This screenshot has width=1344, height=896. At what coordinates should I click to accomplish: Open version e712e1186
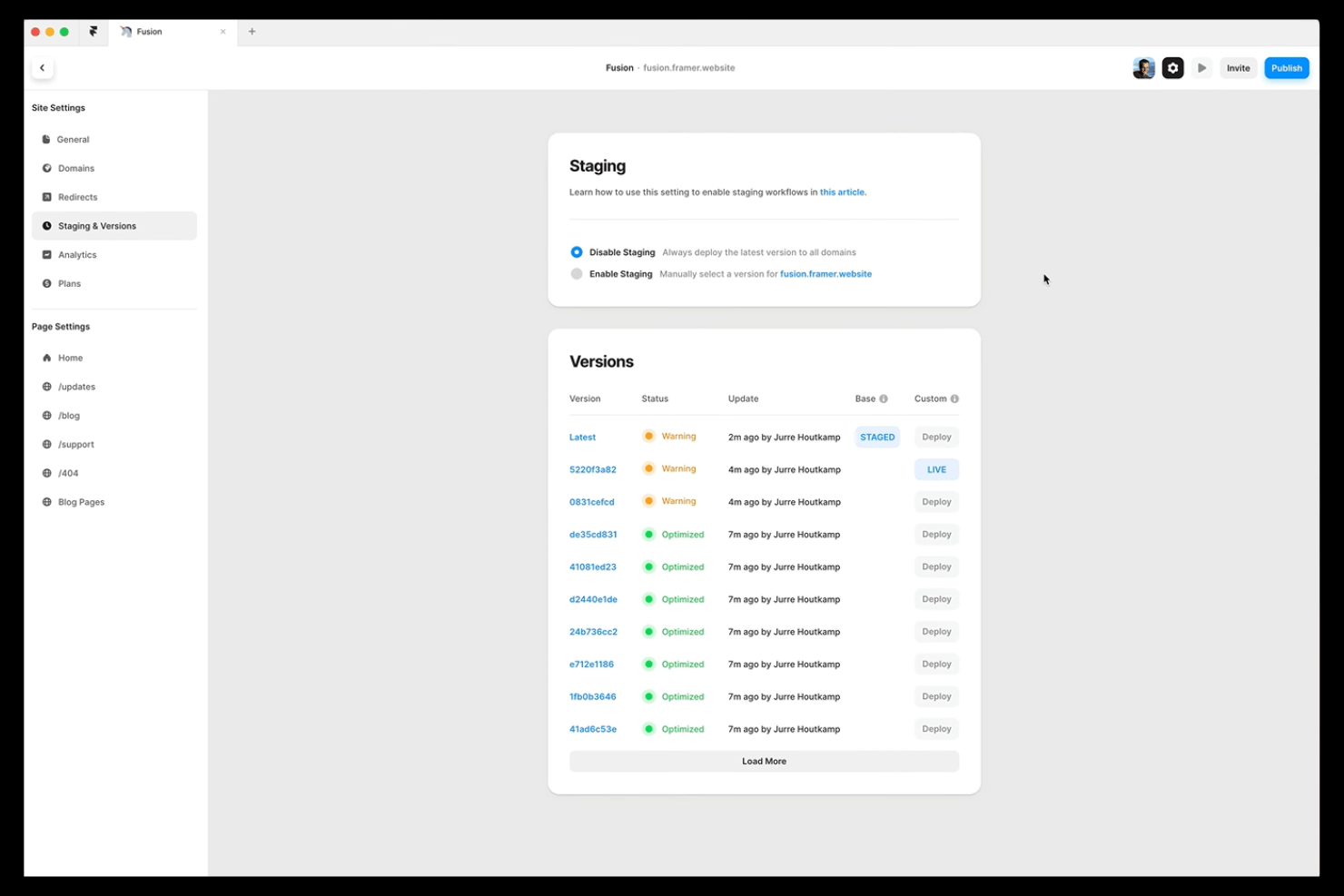coord(591,665)
